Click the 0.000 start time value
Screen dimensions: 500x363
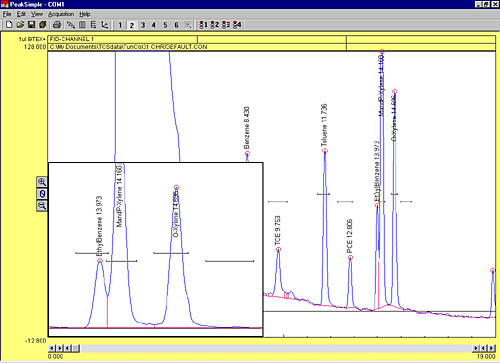(x=55, y=357)
